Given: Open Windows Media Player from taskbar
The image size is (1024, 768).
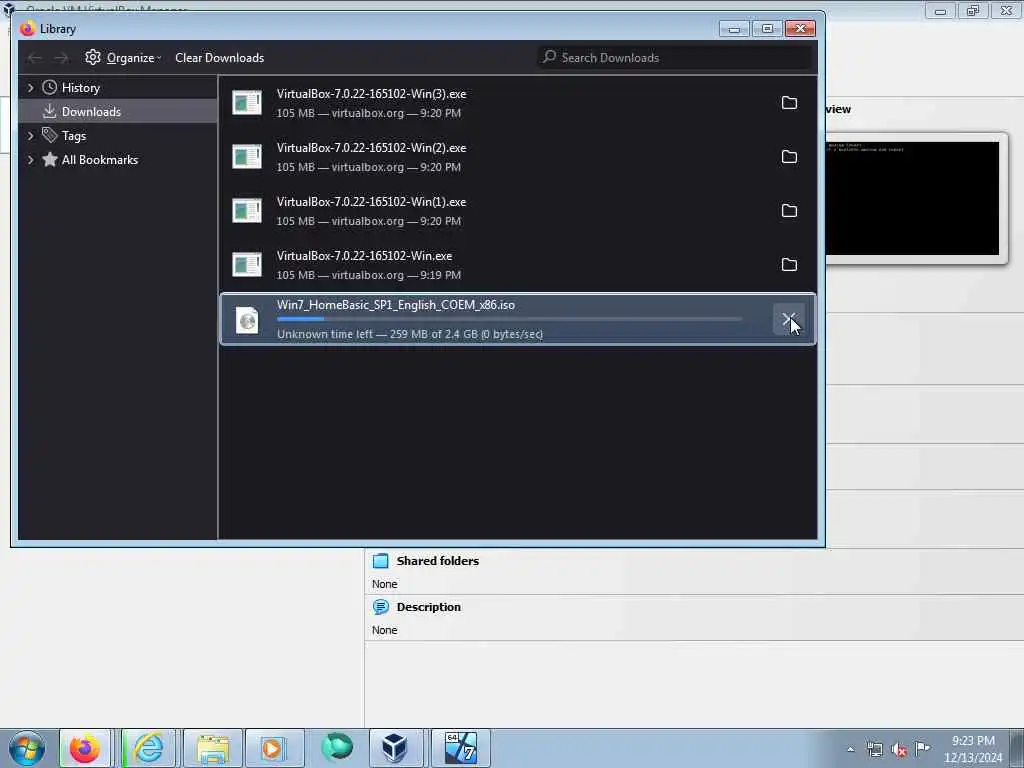Looking at the screenshot, I should [274, 748].
